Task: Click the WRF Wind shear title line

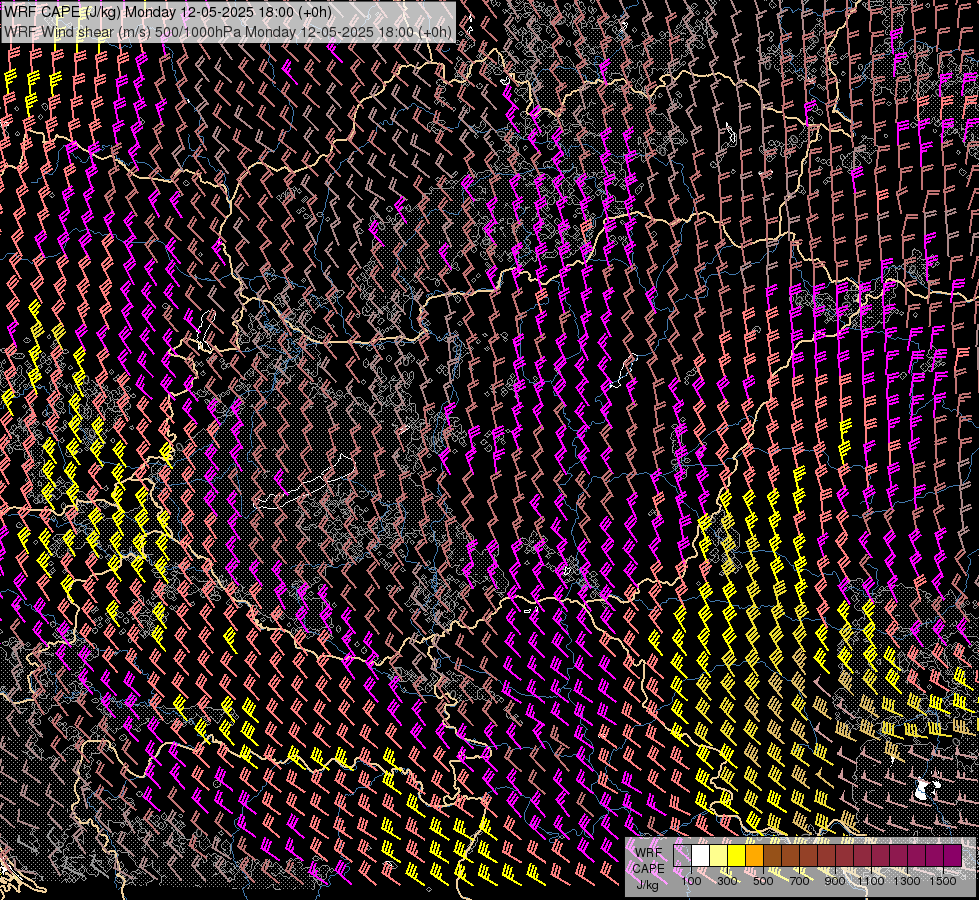Action: click(x=228, y=32)
